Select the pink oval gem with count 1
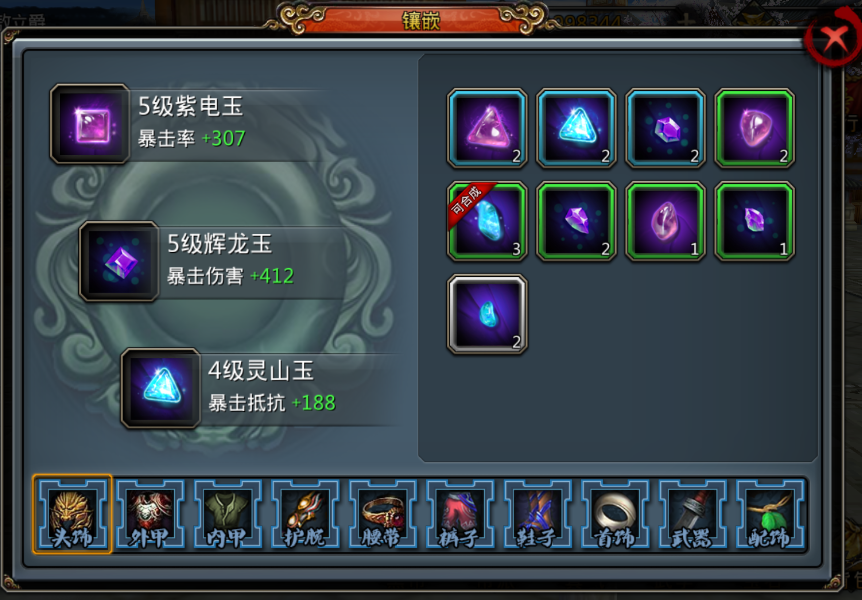This screenshot has height=600, width=862. tap(665, 221)
